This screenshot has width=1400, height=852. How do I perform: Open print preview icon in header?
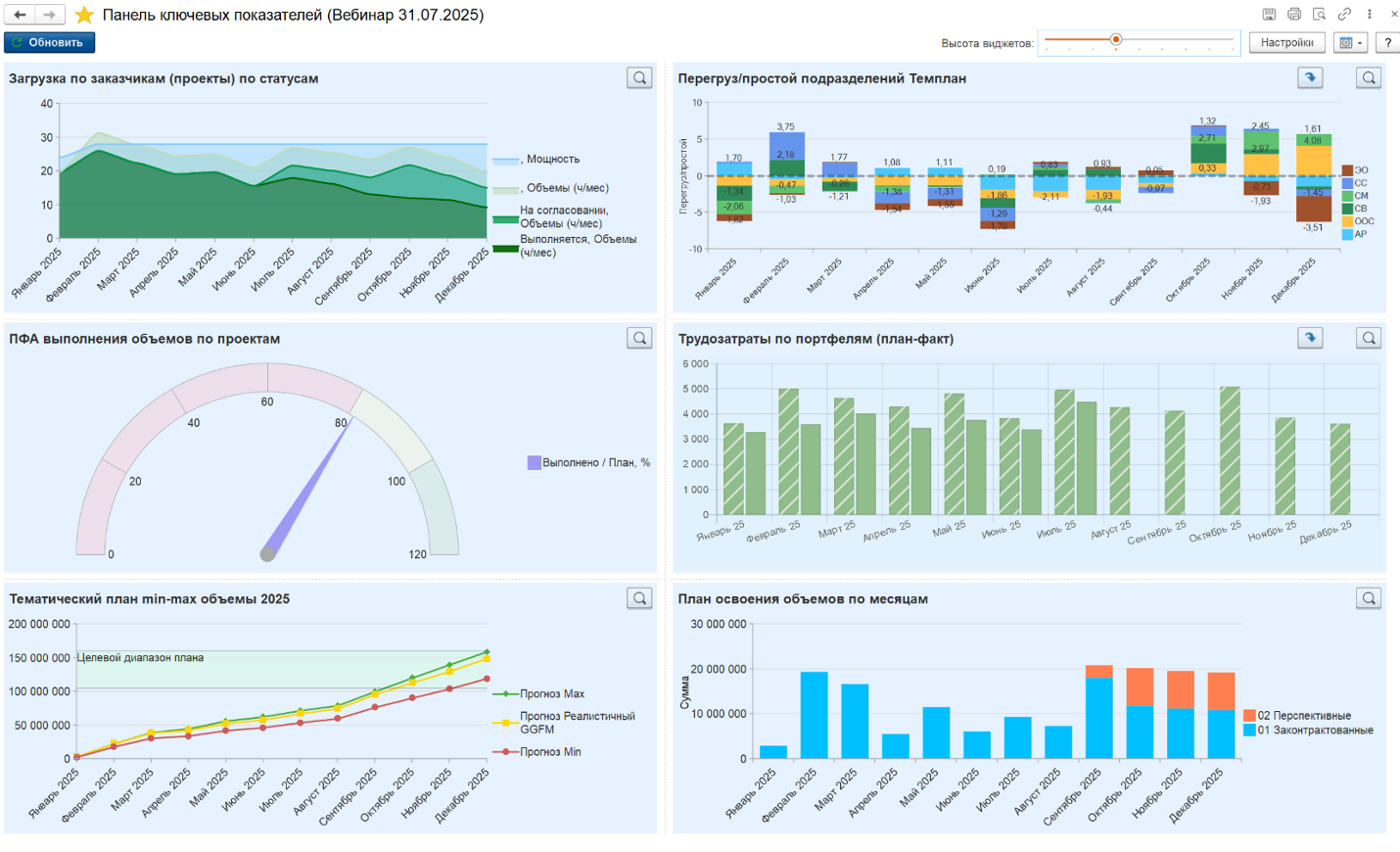[1320, 15]
